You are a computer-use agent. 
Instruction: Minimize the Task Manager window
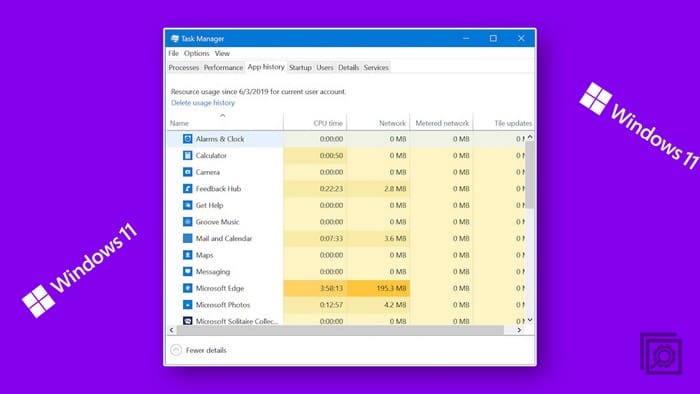coord(466,38)
